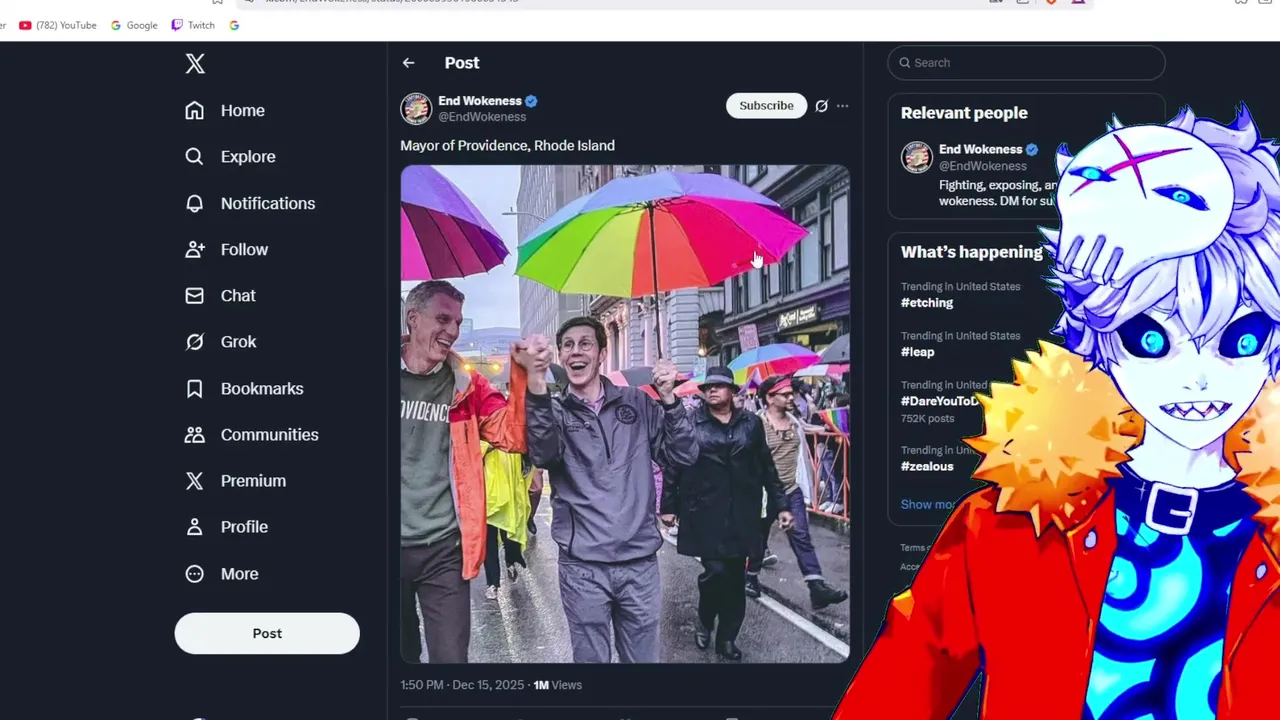Open the #zealous trending topic
Viewport: 1280px width, 720px height.
point(927,466)
